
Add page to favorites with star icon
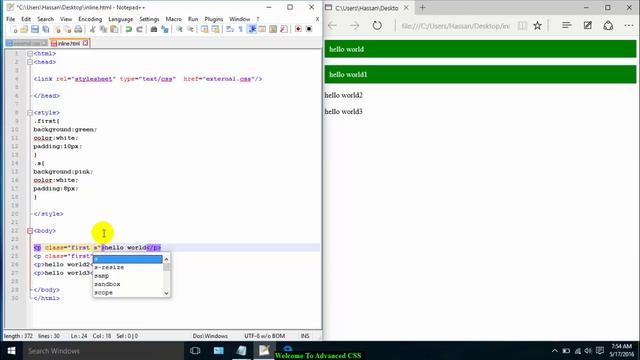pos(538,26)
